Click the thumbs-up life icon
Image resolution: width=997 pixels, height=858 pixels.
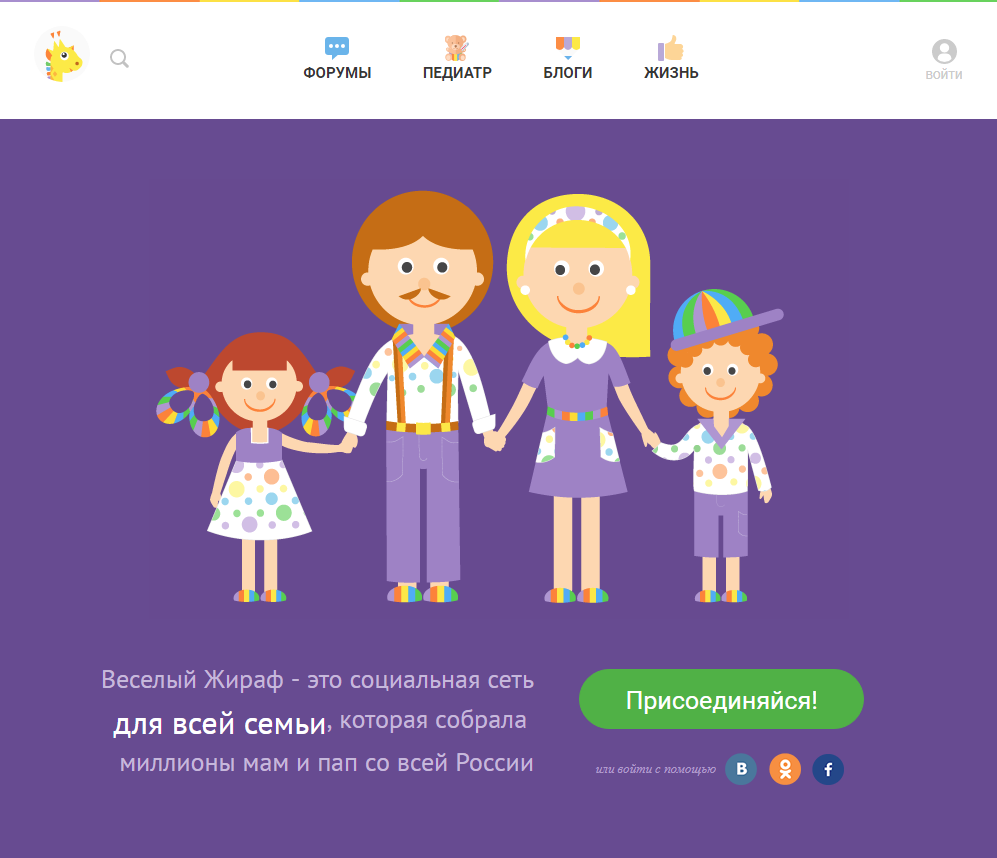[670, 48]
